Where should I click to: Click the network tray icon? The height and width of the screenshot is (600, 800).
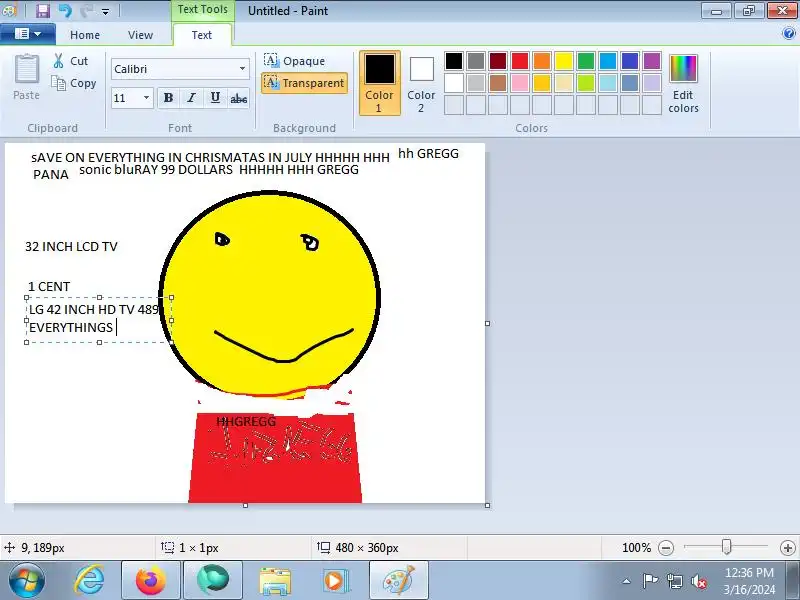point(675,581)
